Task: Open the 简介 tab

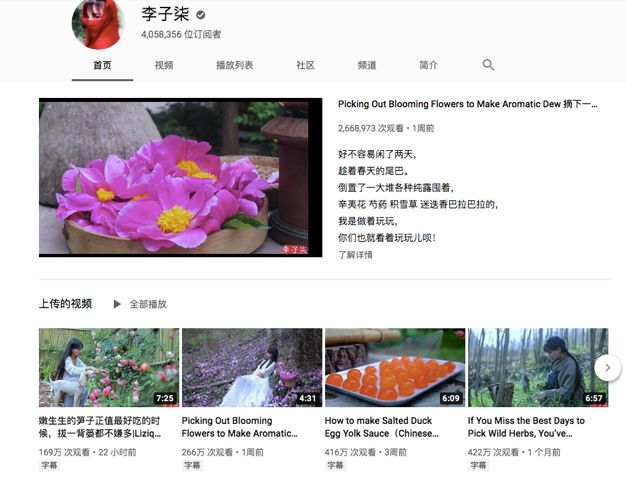Action: click(428, 65)
